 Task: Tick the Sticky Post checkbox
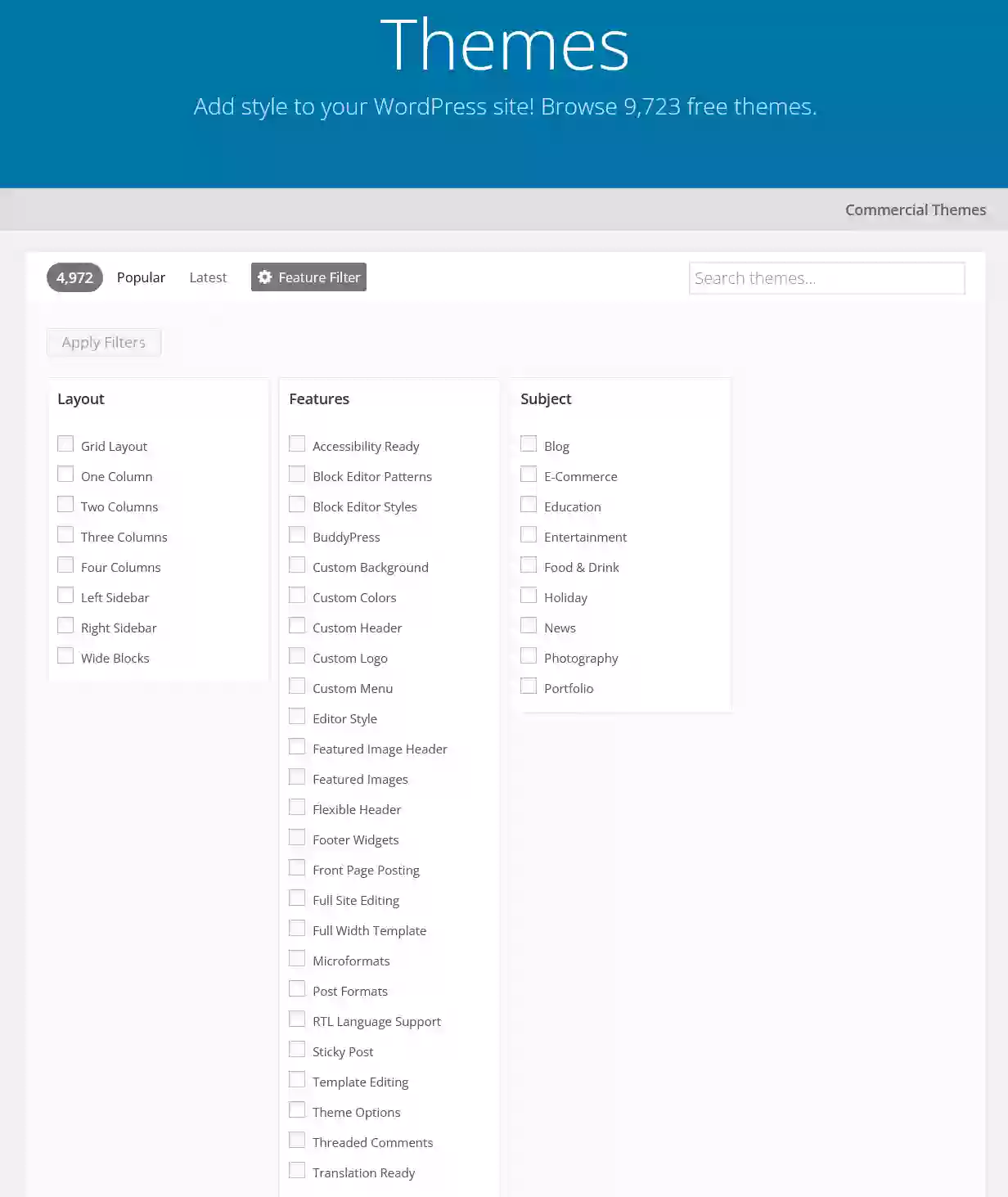click(x=297, y=1049)
